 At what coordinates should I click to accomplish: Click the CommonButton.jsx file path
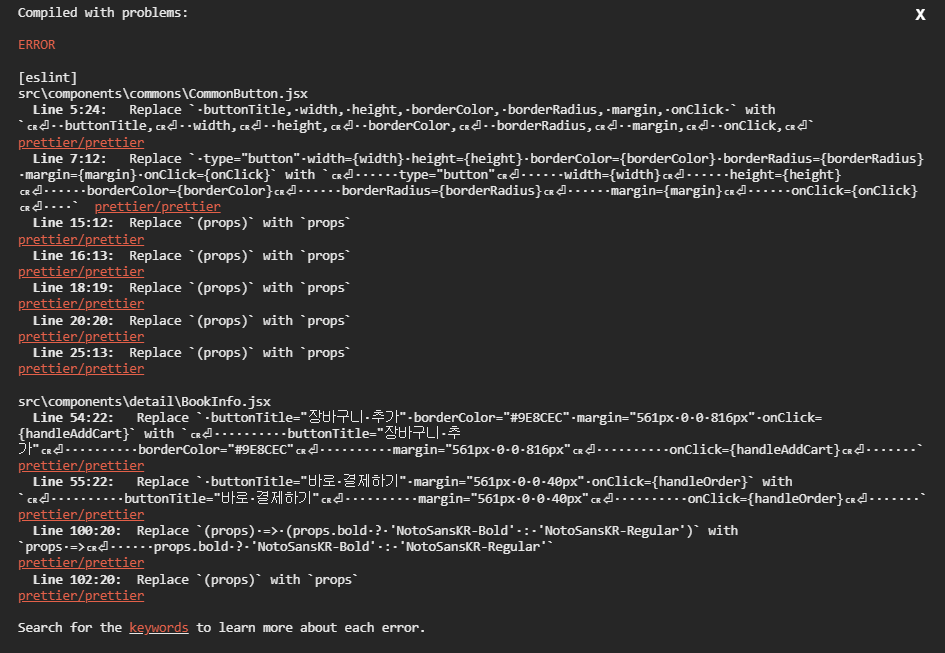point(163,94)
